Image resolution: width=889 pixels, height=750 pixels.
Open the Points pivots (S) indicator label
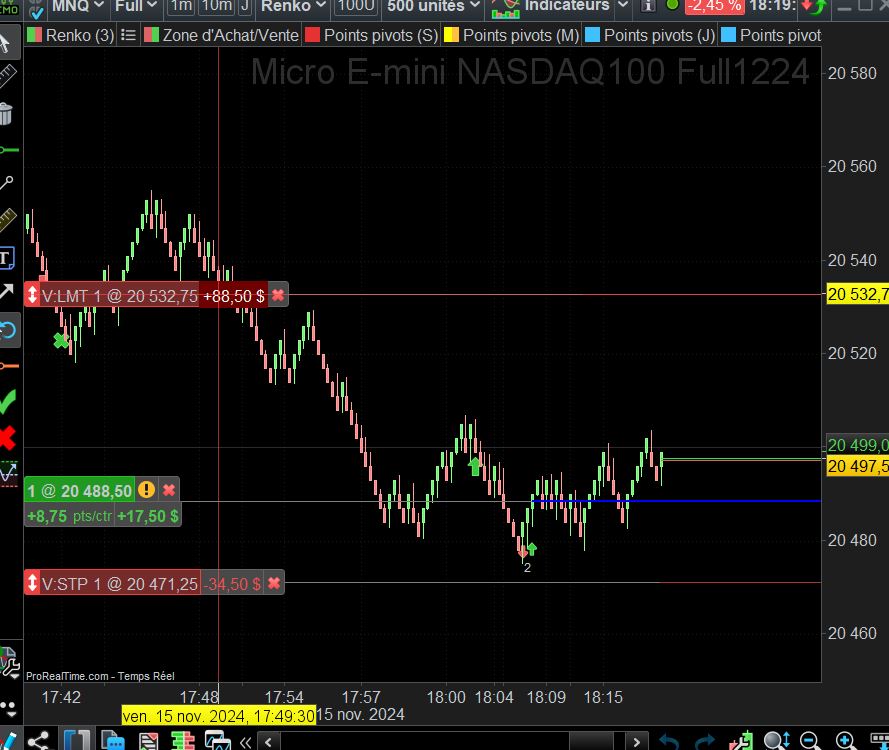(381, 36)
